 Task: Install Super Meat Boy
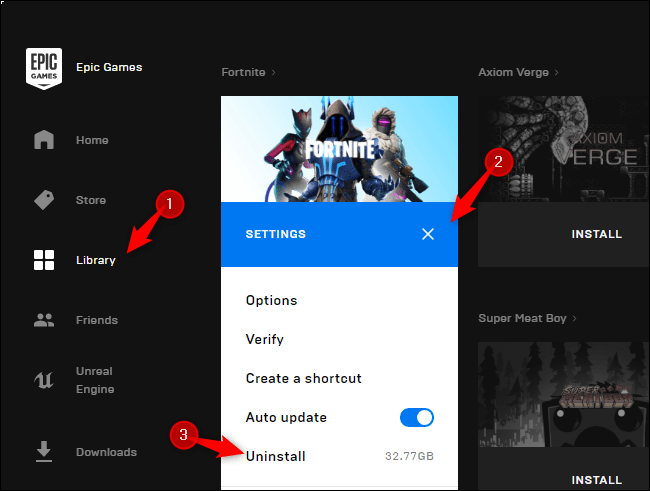pyautogui.click(x=596, y=480)
